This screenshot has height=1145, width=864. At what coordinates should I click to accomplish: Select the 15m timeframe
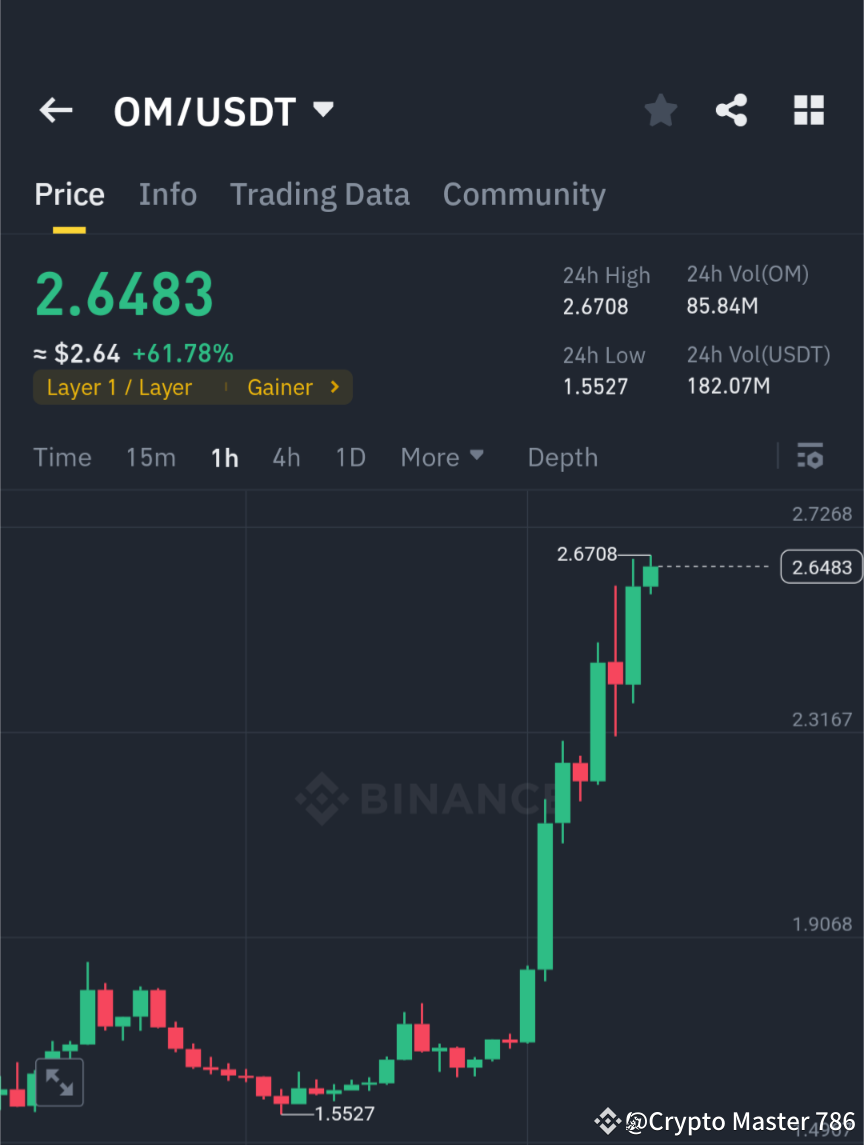(150, 457)
